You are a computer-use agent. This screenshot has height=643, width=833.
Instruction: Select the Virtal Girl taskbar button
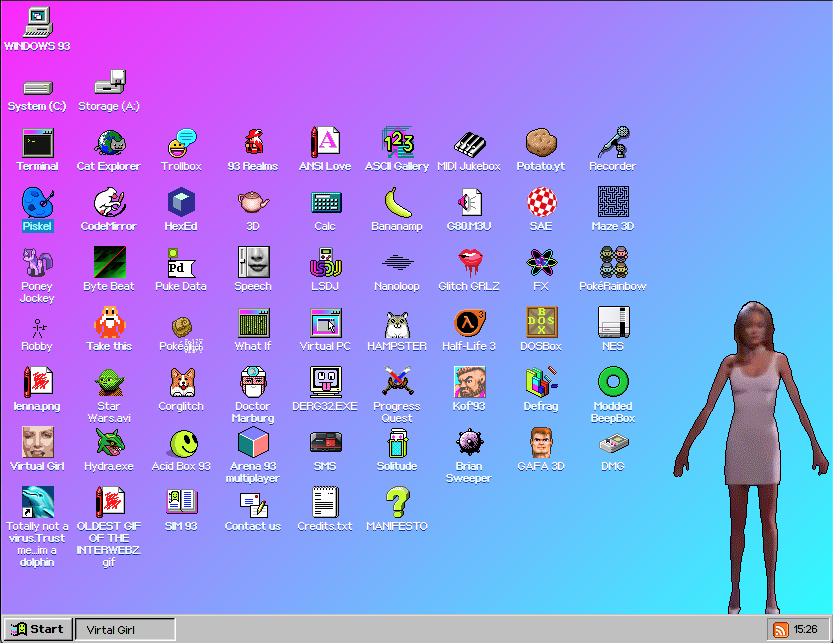coord(124,629)
